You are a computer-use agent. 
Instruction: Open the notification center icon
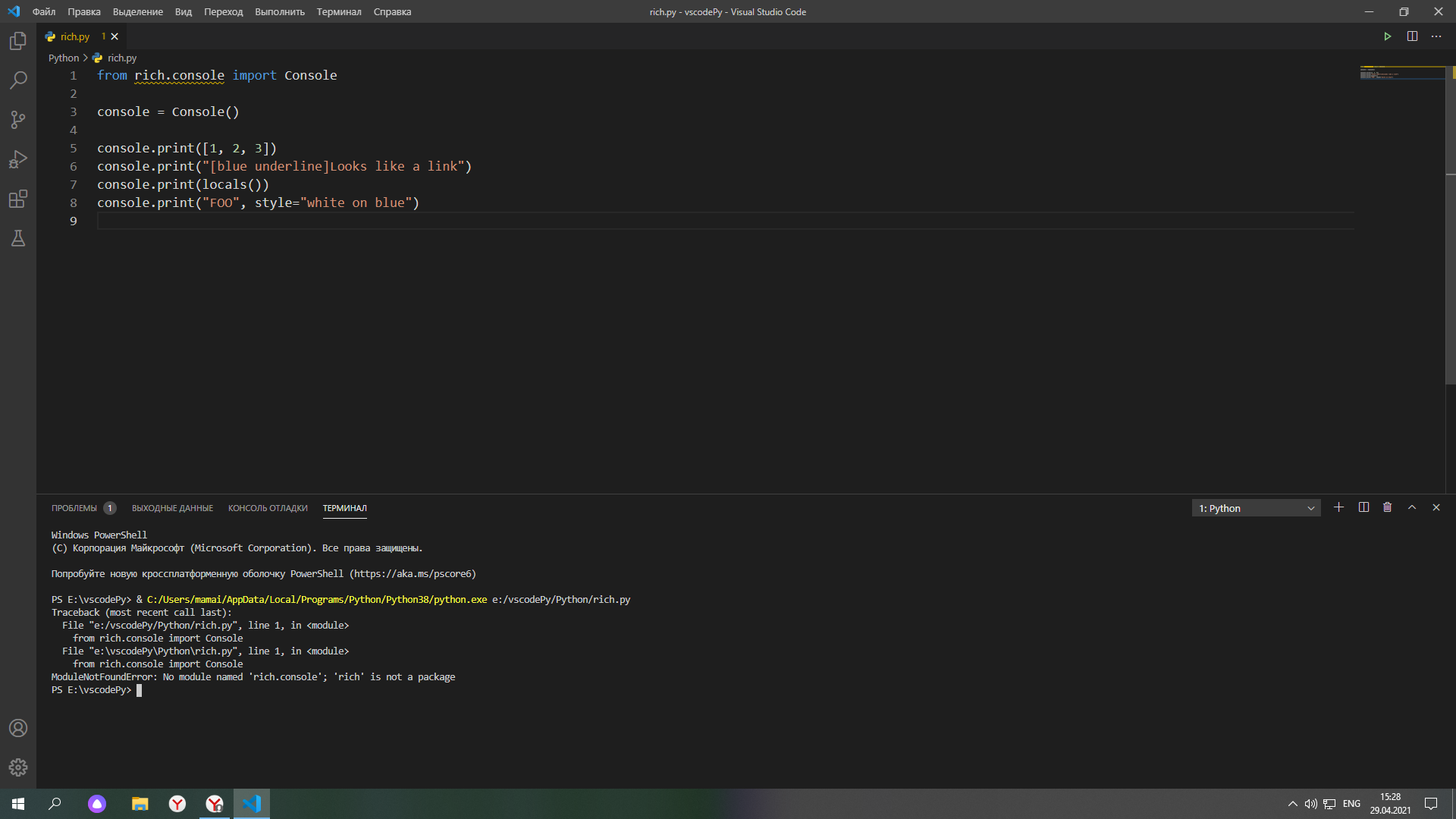click(1431, 804)
